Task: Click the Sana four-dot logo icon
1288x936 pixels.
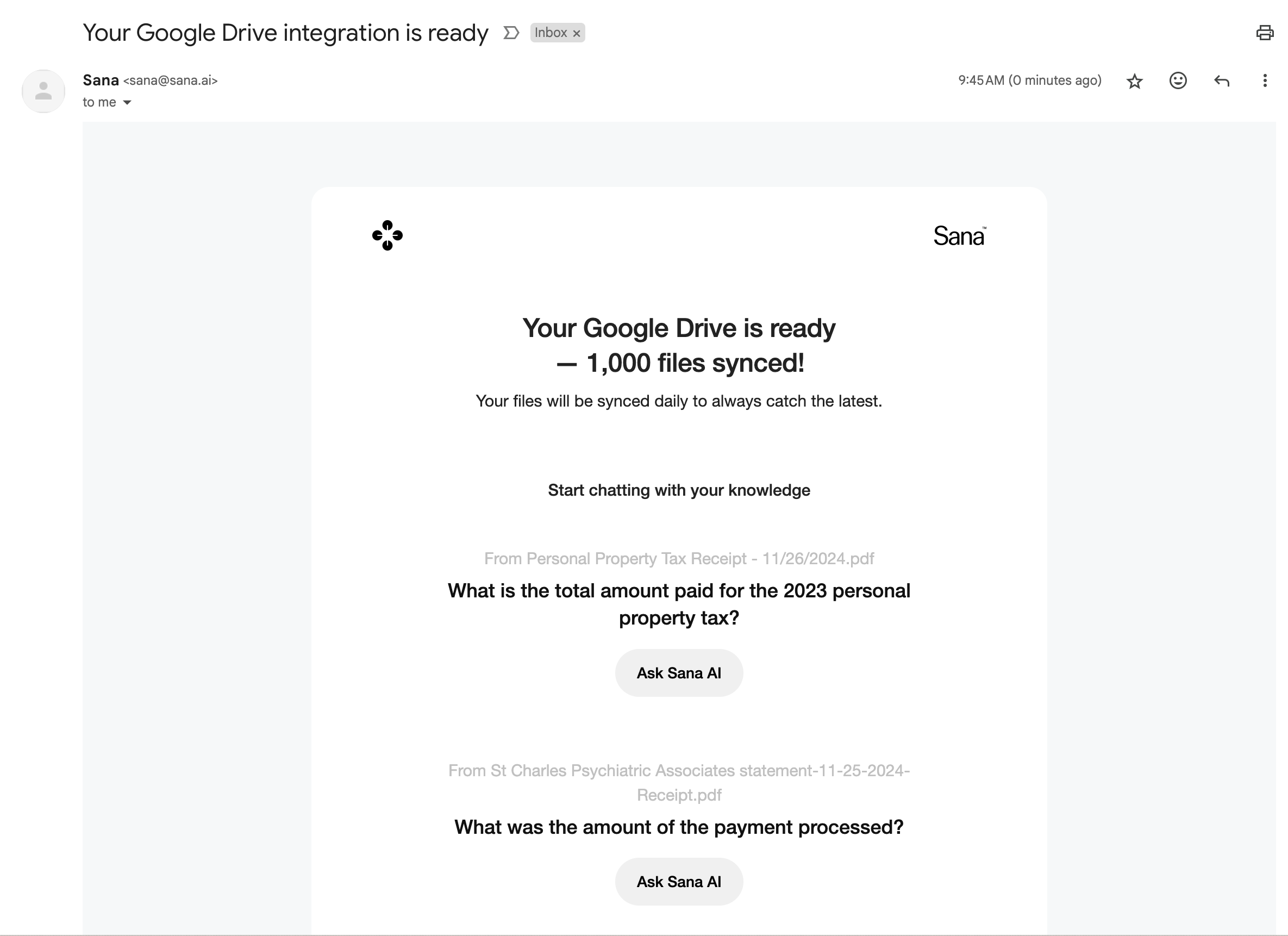Action: pyautogui.click(x=387, y=235)
